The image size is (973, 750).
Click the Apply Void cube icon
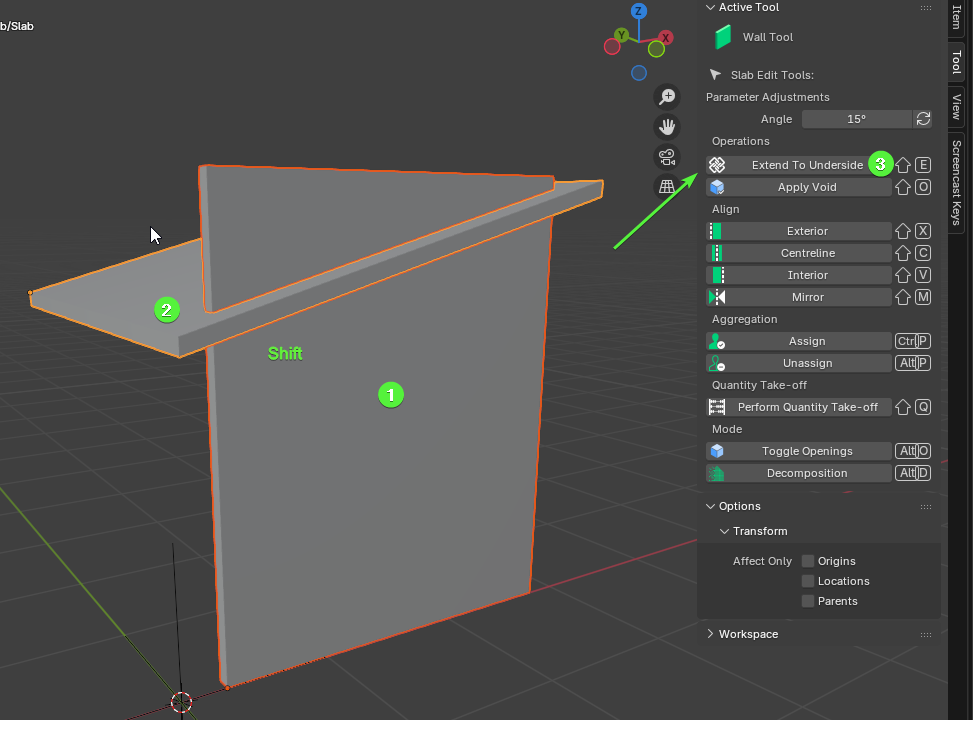tap(717, 187)
